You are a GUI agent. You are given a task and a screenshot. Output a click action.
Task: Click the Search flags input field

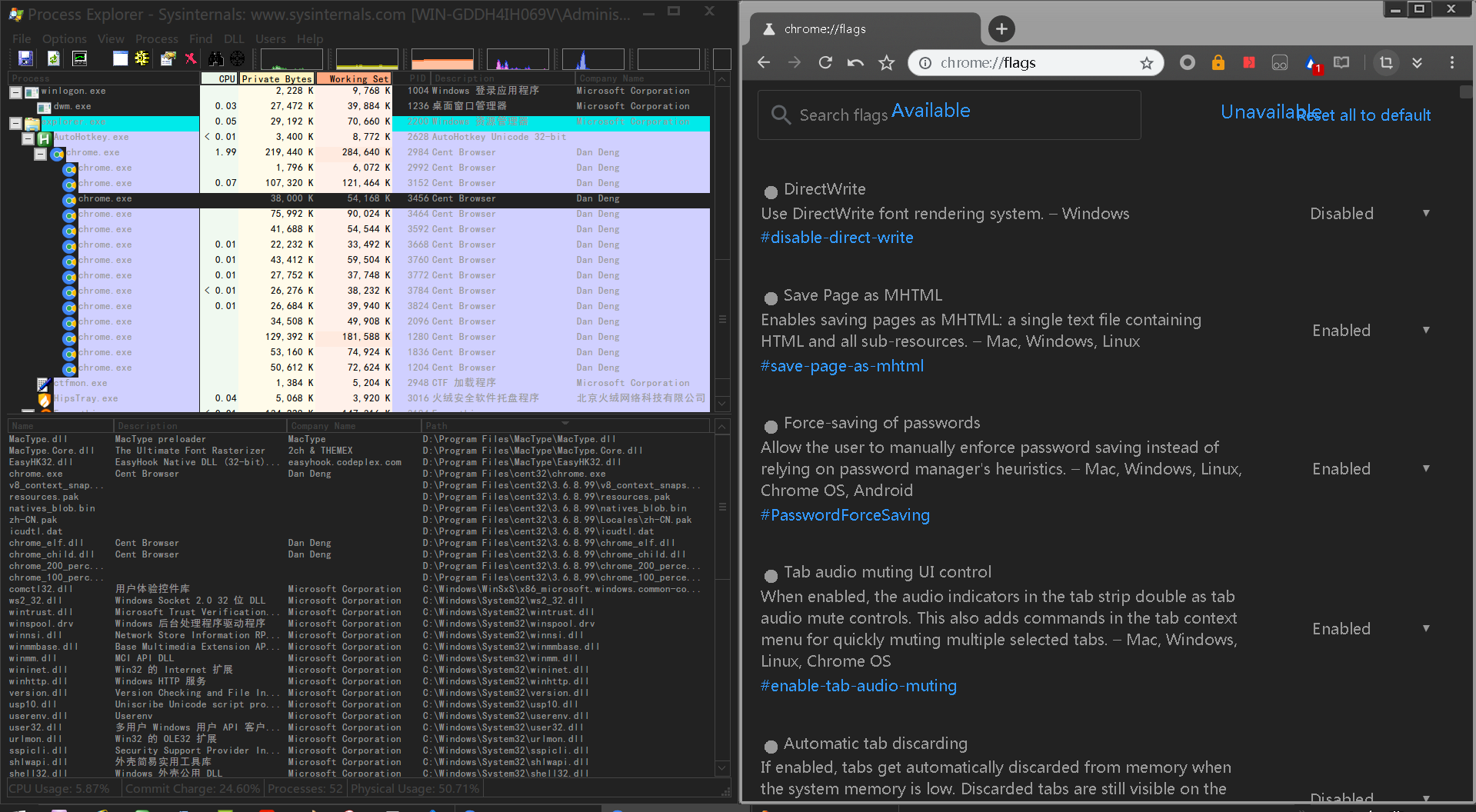pos(949,115)
